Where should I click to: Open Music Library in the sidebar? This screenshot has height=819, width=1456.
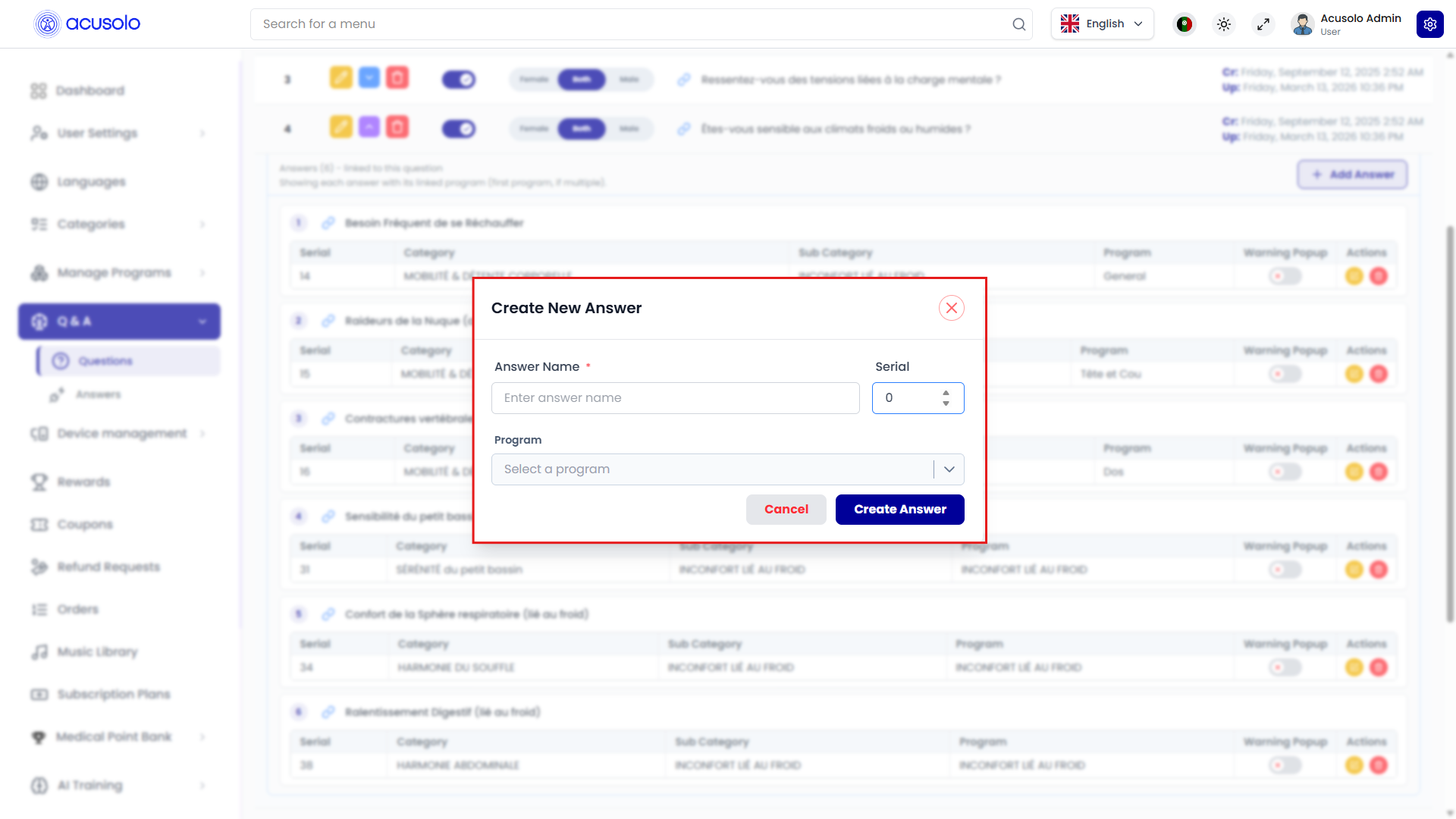click(119, 652)
